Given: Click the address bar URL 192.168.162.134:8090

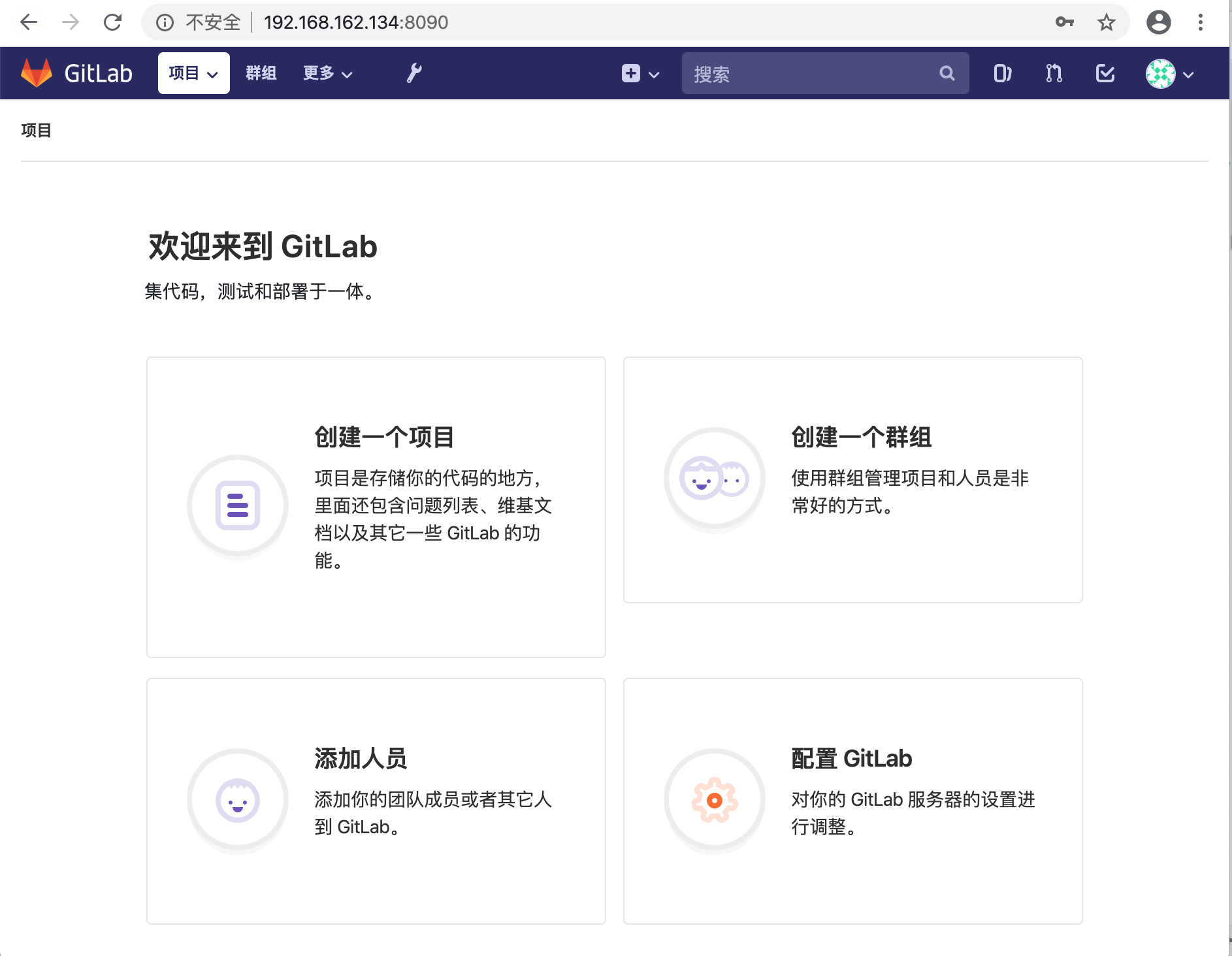Looking at the screenshot, I should tap(356, 22).
